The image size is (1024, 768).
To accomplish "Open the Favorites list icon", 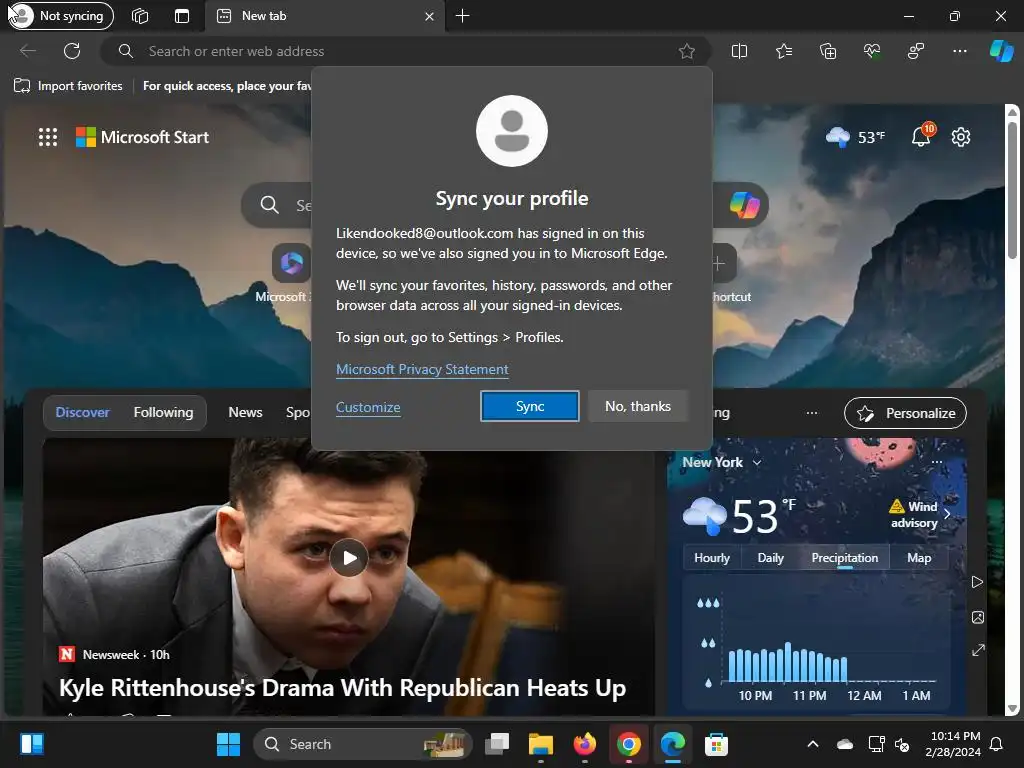I will (784, 51).
